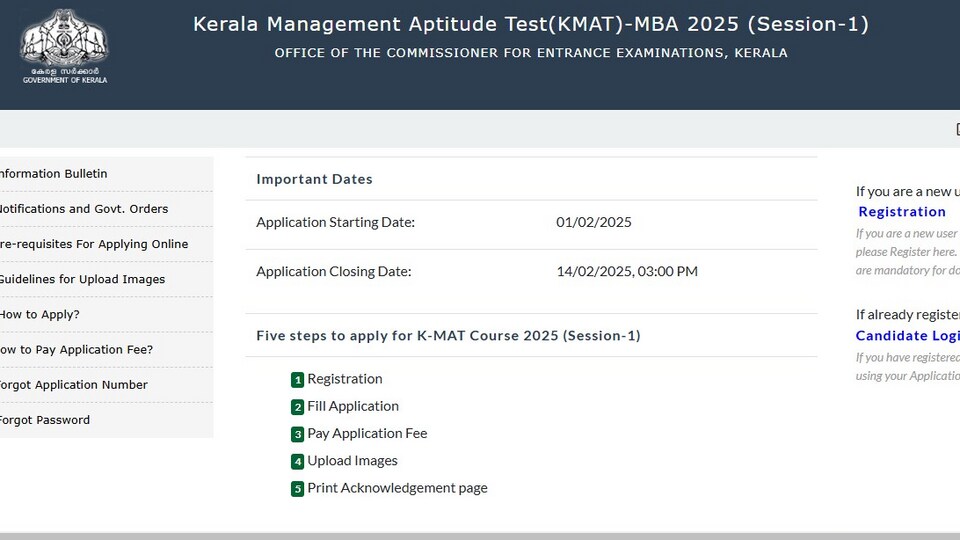Click the Application Starting Date label
960x540 pixels.
click(336, 222)
